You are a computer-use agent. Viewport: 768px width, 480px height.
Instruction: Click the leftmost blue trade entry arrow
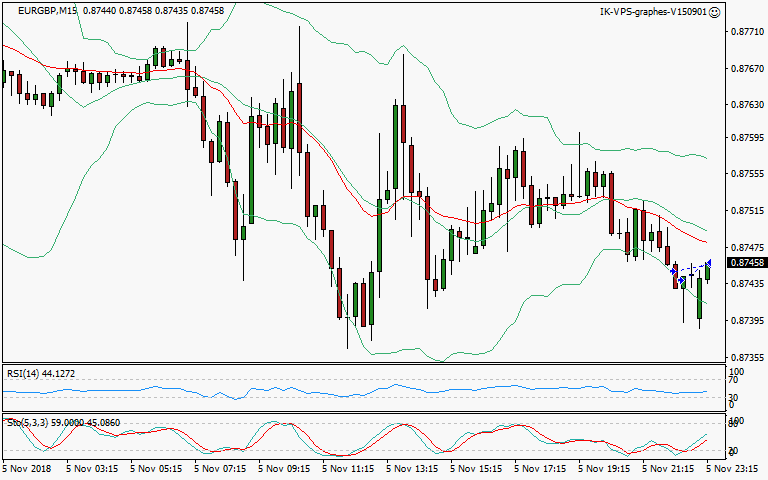(x=672, y=271)
